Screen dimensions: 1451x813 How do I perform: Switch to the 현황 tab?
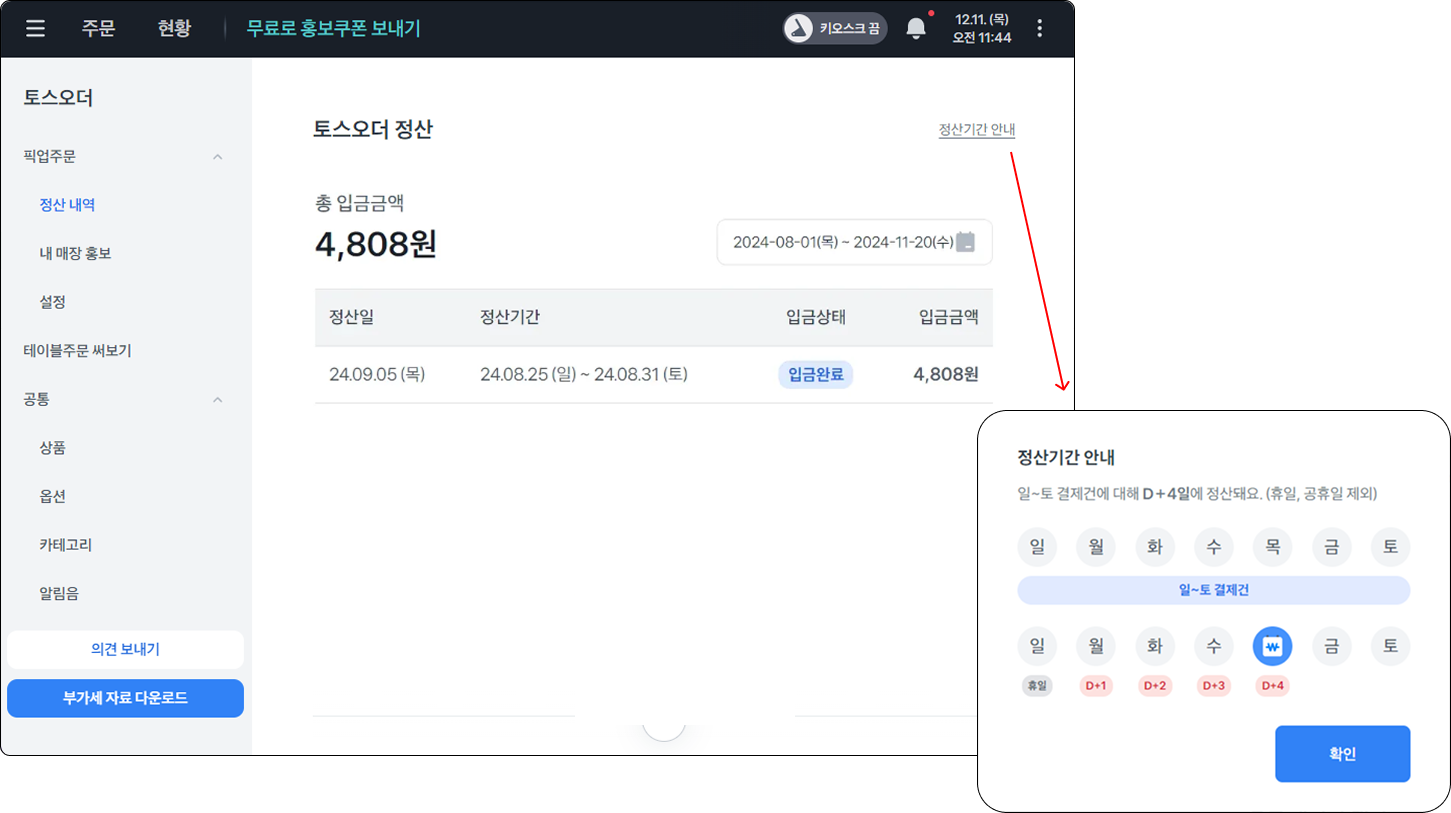(174, 28)
